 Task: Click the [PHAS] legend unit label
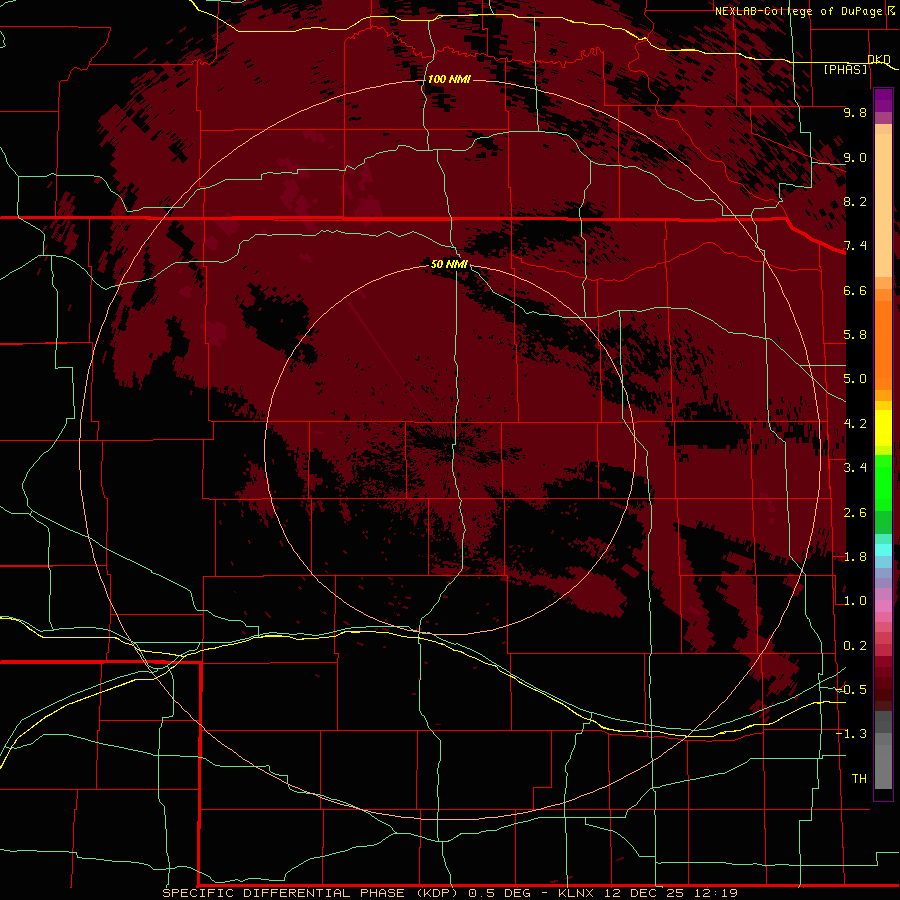(845, 70)
